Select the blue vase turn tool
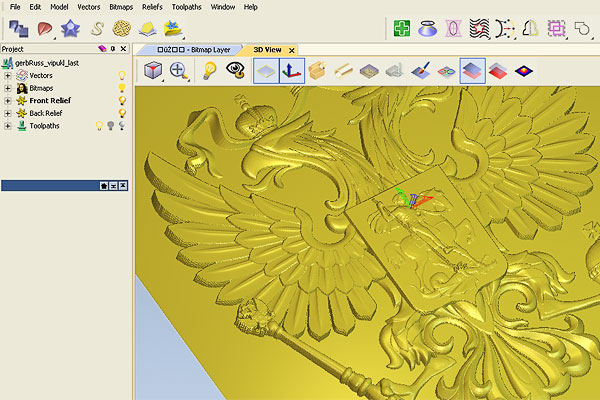This screenshot has height=400, width=600. pyautogui.click(x=427, y=29)
